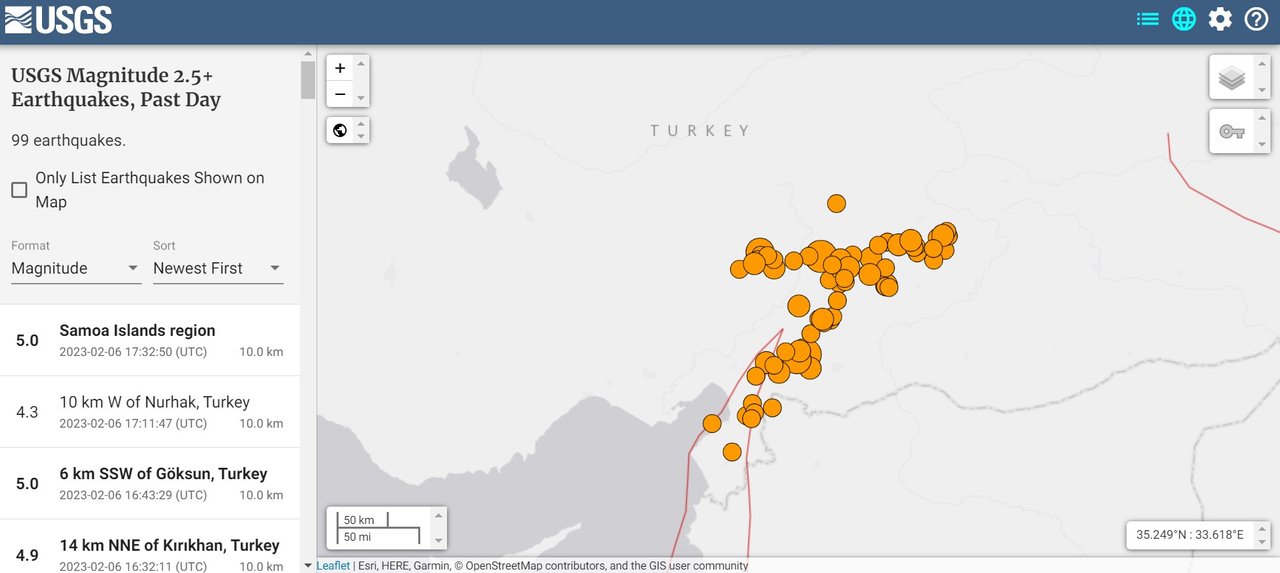Enable Only List Earthquakes Shown on Map
The width and height of the screenshot is (1280, 573).
pos(19,190)
